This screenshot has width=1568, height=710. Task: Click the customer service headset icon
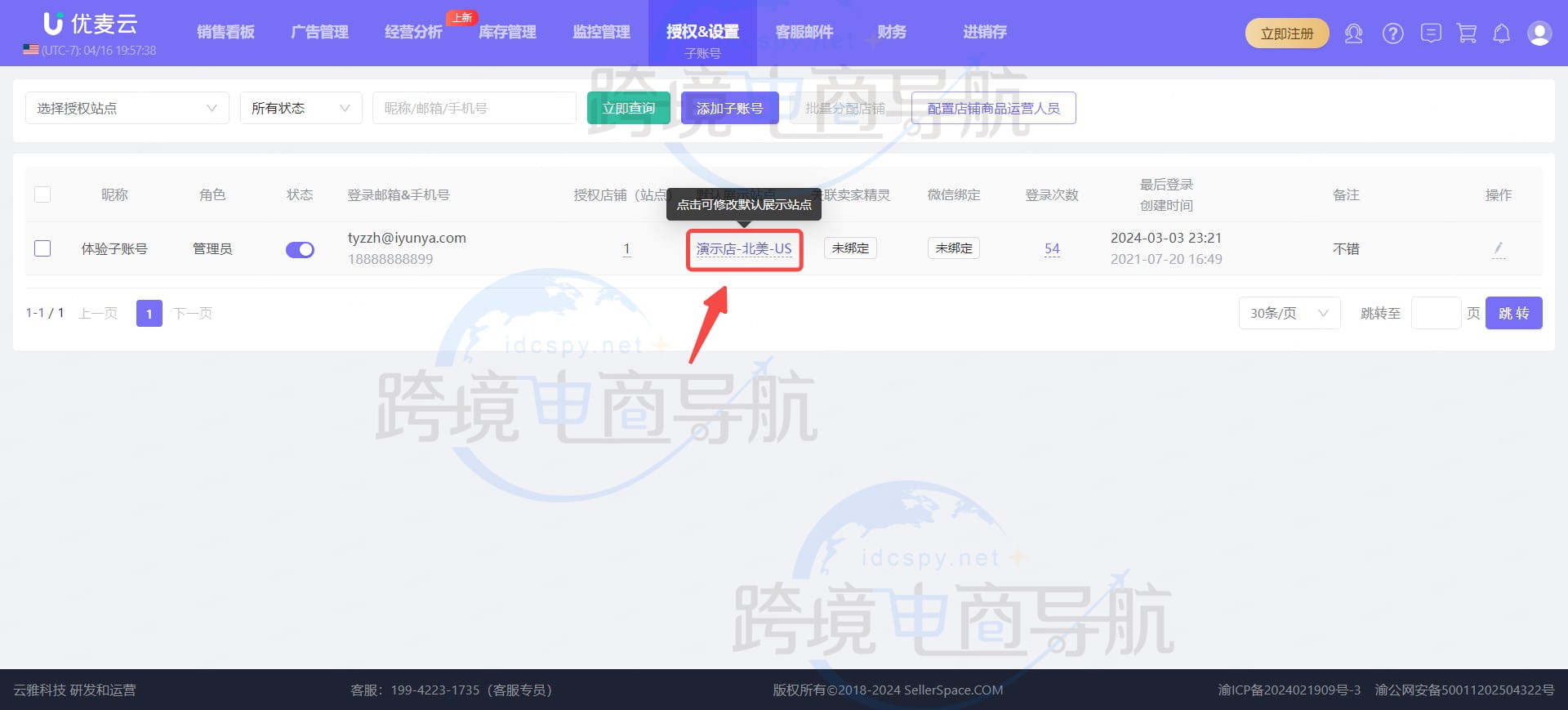click(x=1353, y=33)
